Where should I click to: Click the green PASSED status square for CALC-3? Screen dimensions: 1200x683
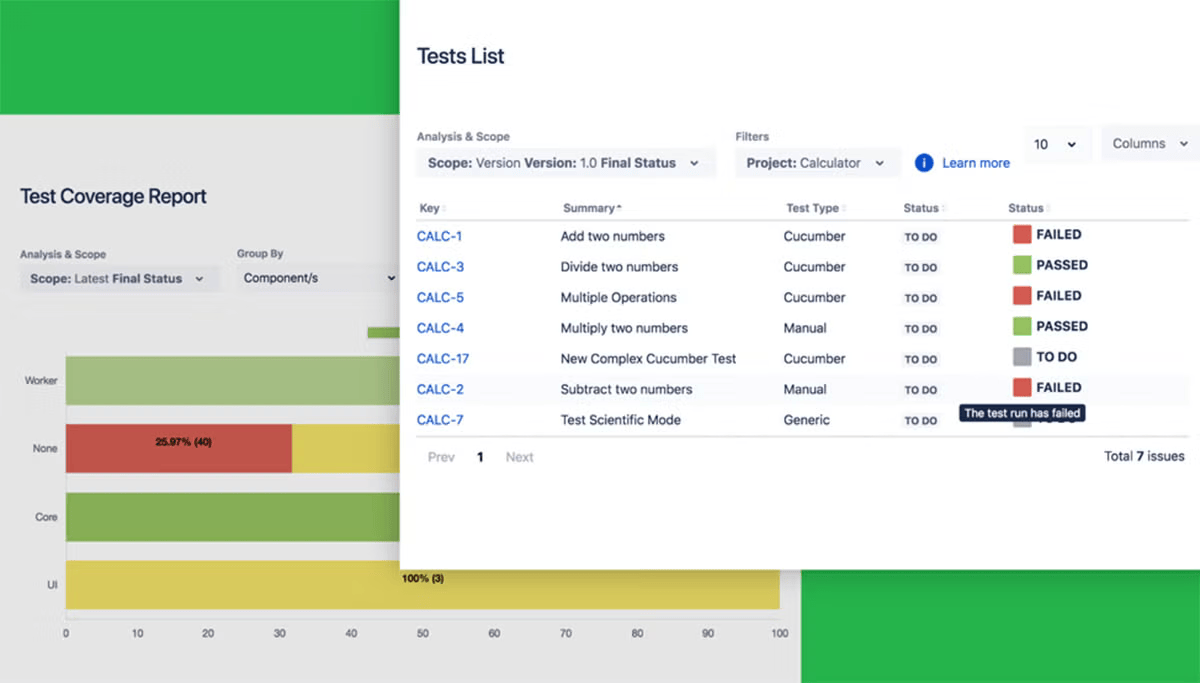(1022, 265)
